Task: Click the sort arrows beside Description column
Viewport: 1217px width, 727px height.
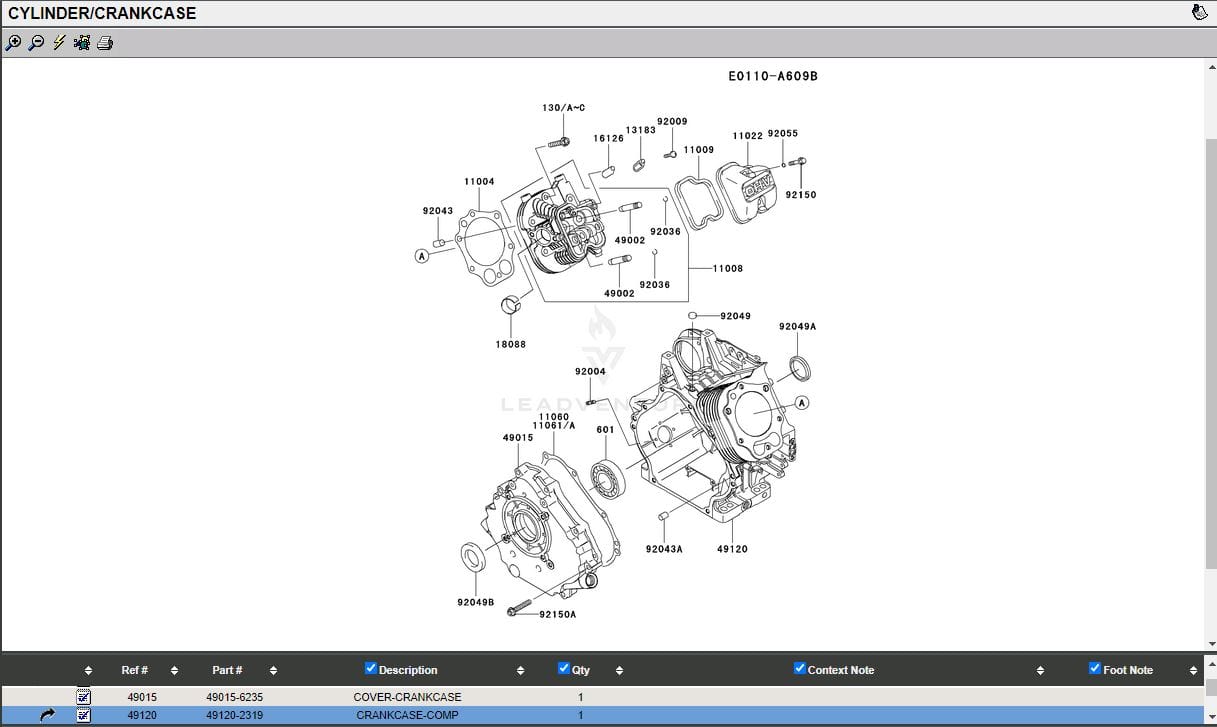Action: [x=520, y=670]
